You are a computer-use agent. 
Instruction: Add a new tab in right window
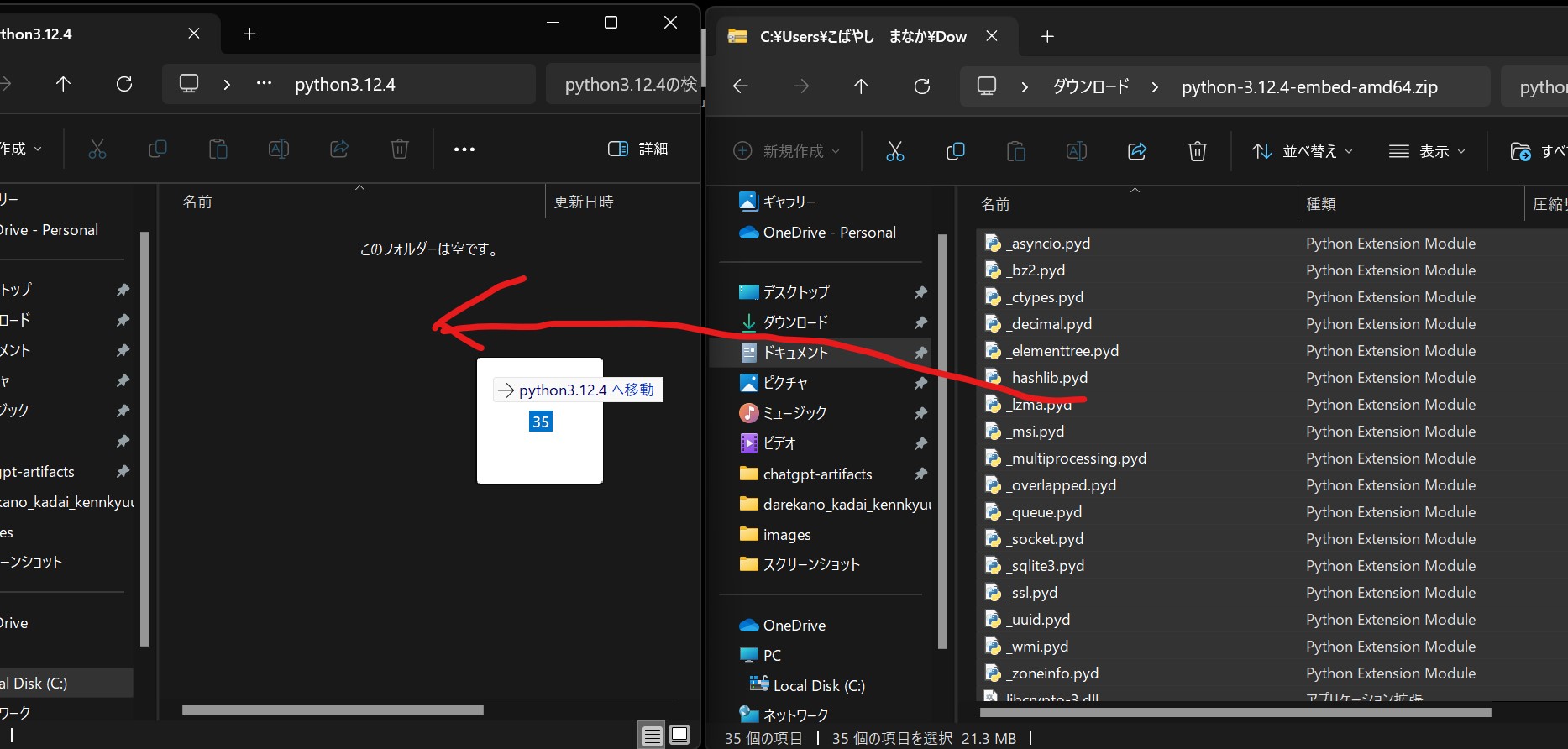(1046, 36)
